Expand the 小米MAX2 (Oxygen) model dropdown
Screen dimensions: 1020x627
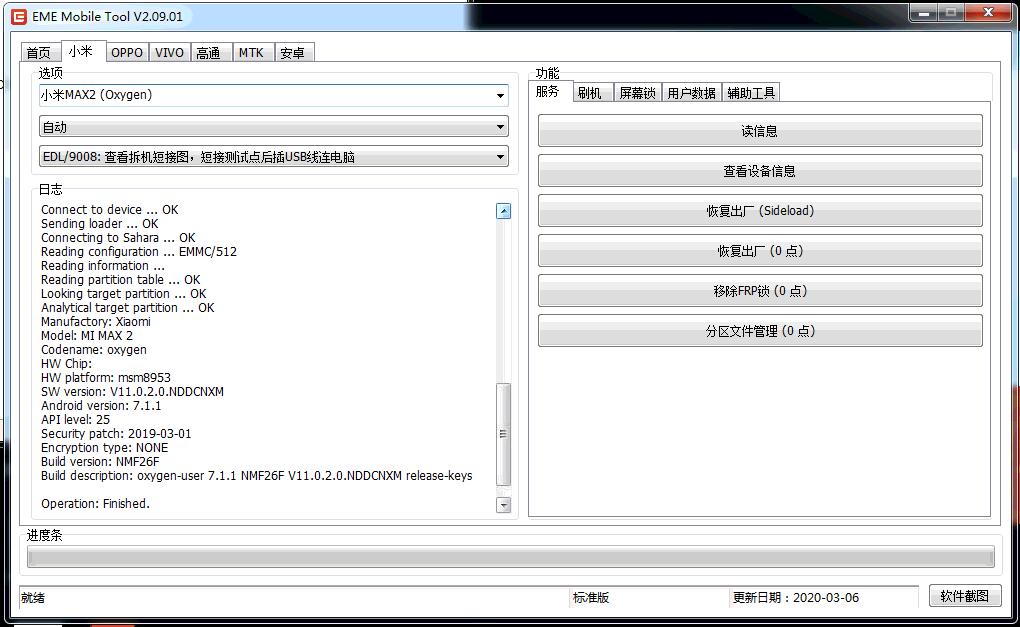pos(500,96)
